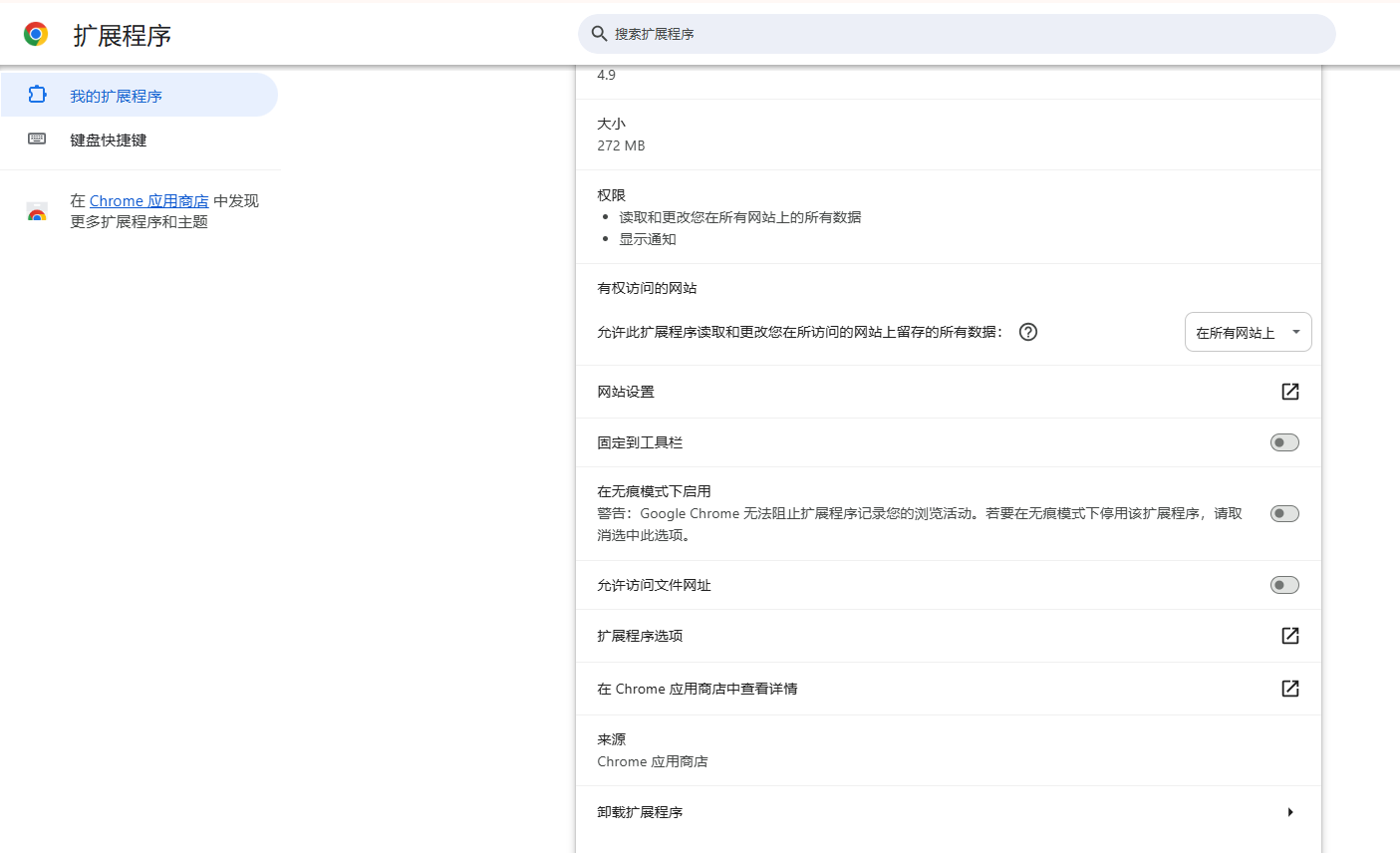Select 我的扩展程序 sidebar item
The image size is (1400, 853).
pos(139,95)
